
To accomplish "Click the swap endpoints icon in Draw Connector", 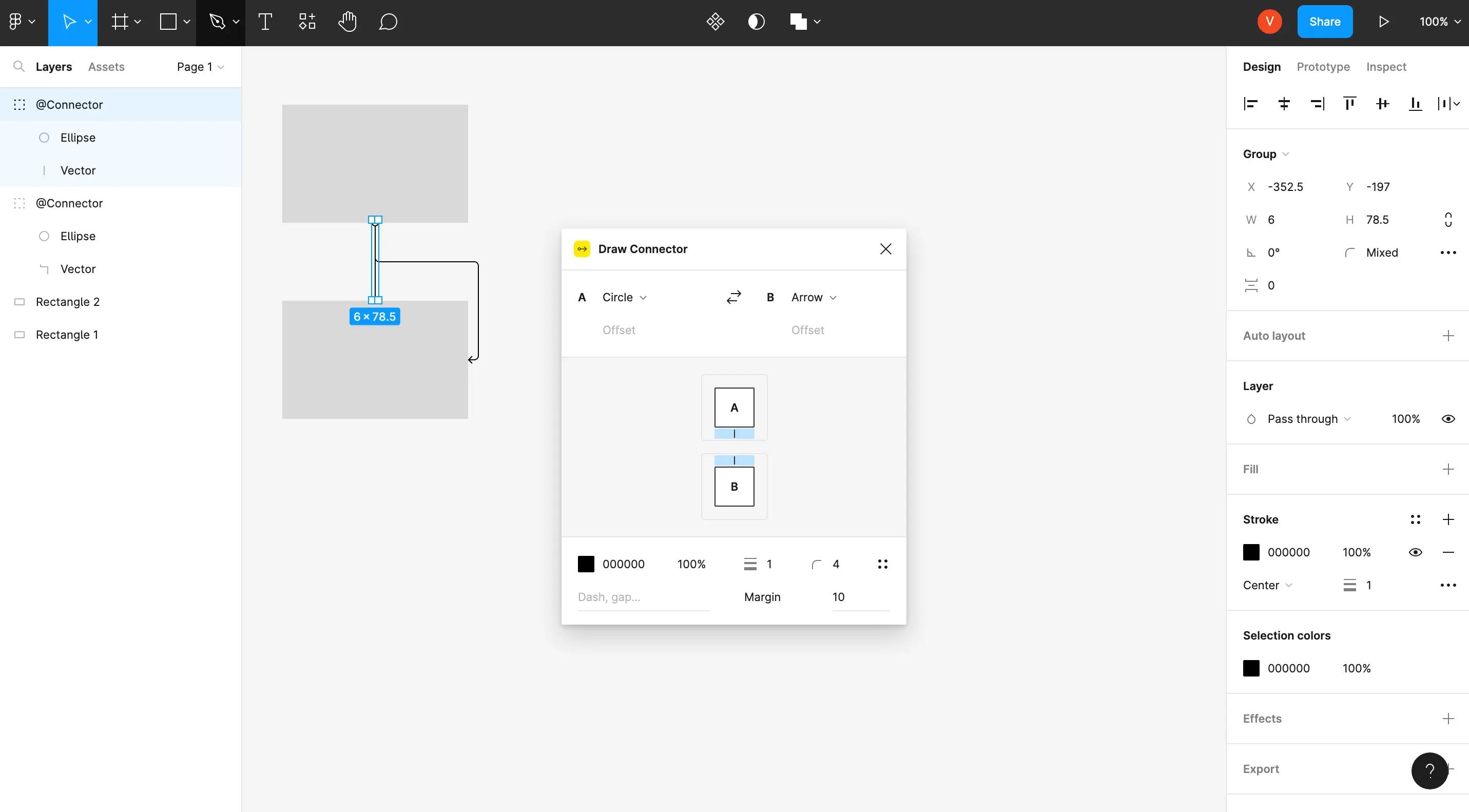I will pyautogui.click(x=734, y=297).
